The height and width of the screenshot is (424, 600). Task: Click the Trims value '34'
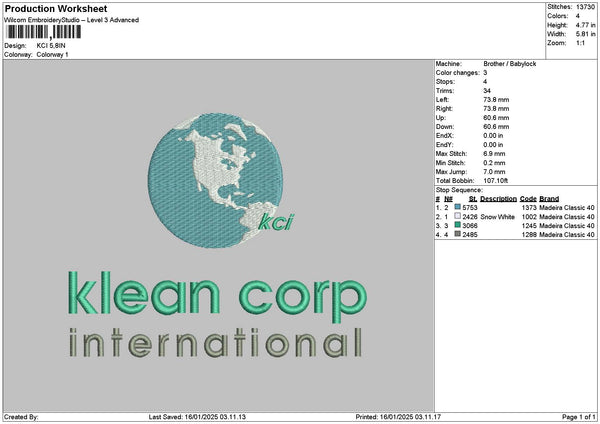tap(487, 91)
